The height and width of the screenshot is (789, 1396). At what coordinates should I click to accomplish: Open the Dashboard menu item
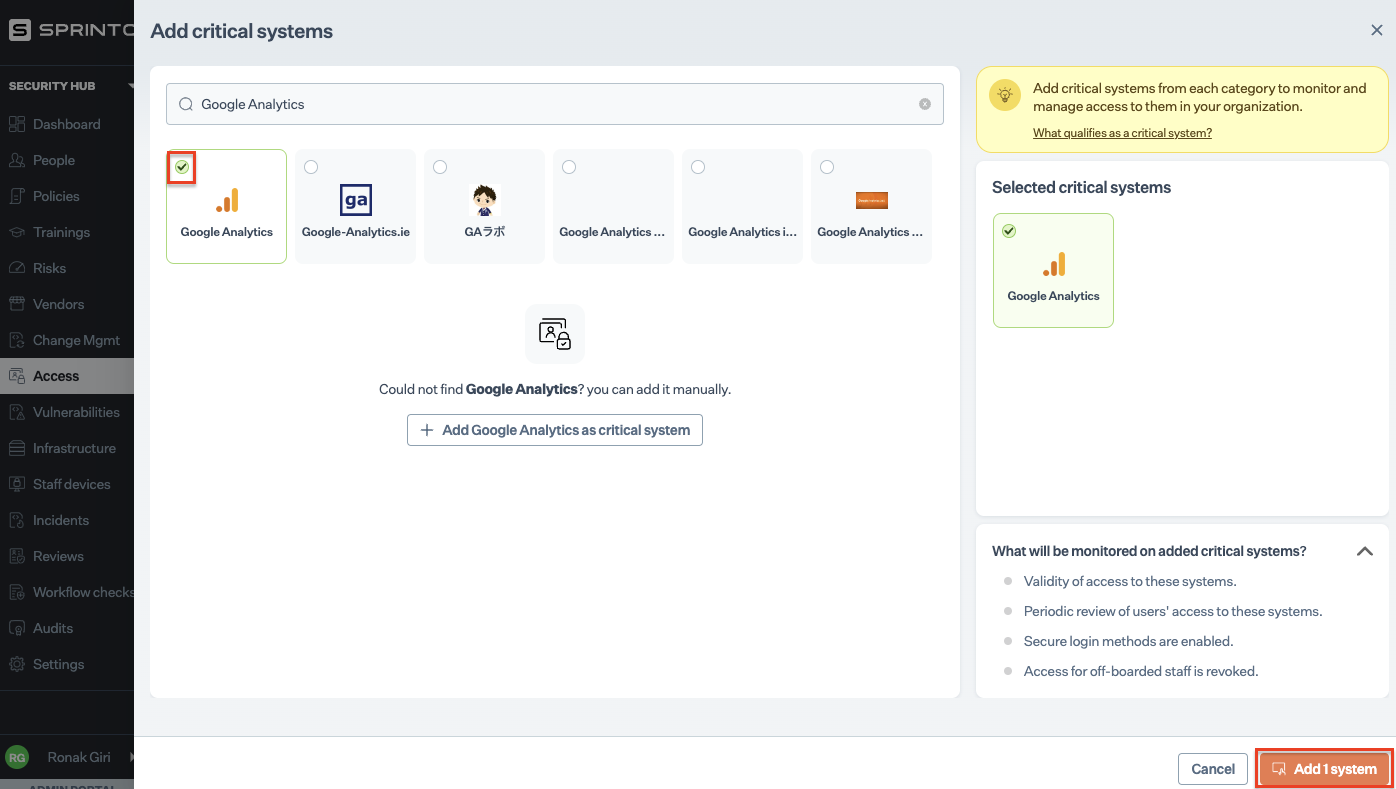[x=66, y=124]
